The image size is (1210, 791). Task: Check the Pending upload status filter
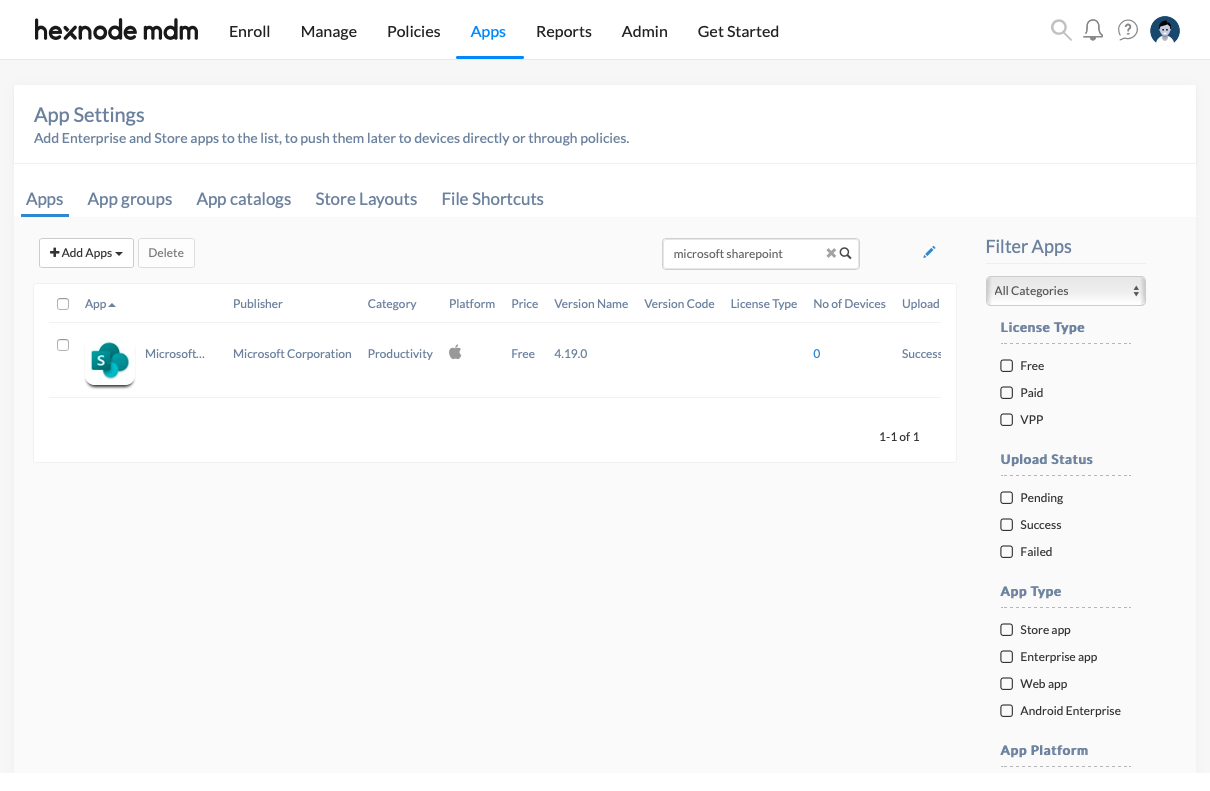pos(1007,498)
